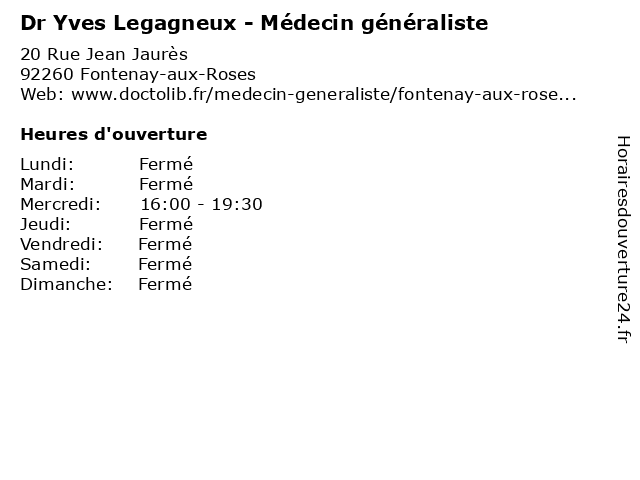This screenshot has height=480, width=640.
Task: Select Fermé status next to Mardi
Action: (x=165, y=184)
